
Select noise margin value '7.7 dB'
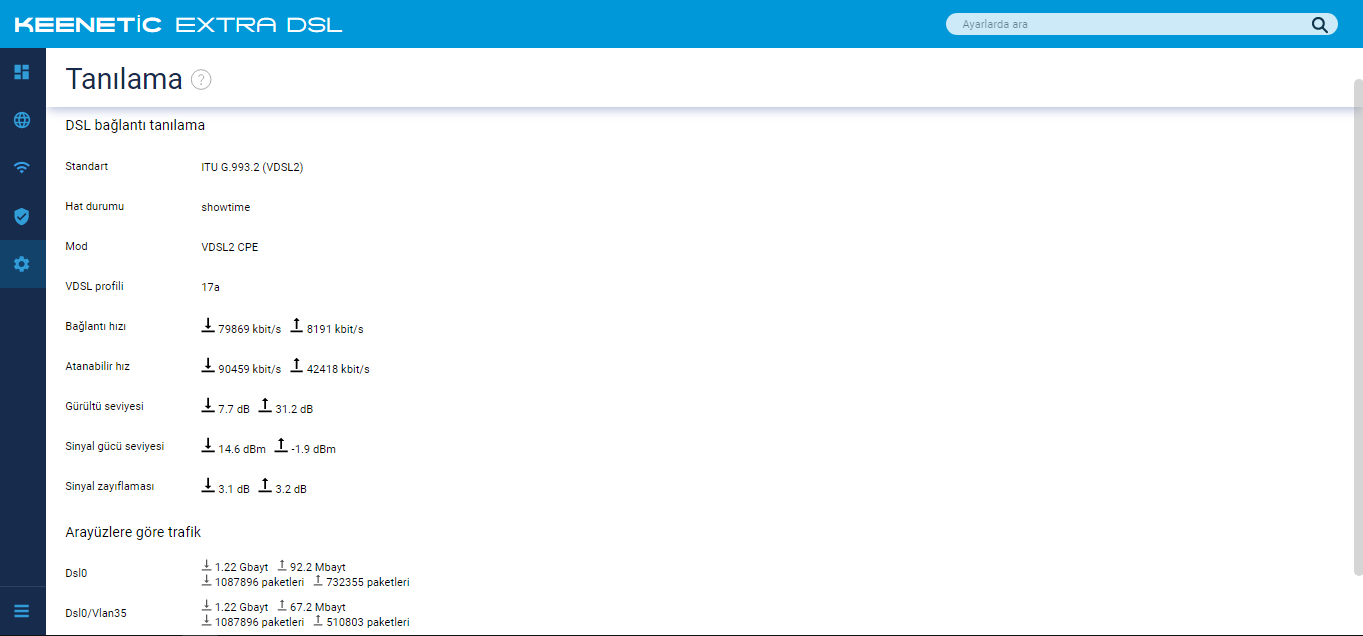(234, 409)
